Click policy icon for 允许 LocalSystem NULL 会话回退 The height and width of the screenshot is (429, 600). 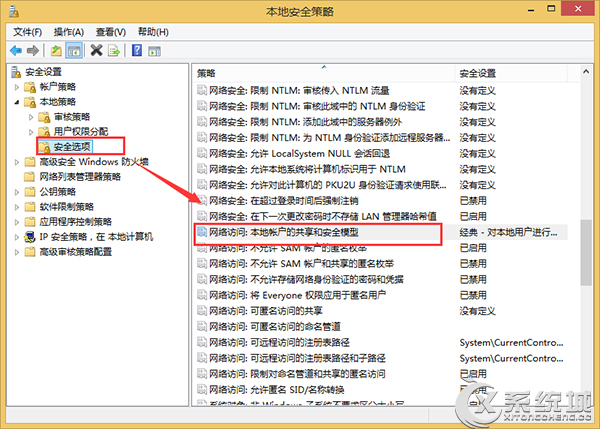202,153
